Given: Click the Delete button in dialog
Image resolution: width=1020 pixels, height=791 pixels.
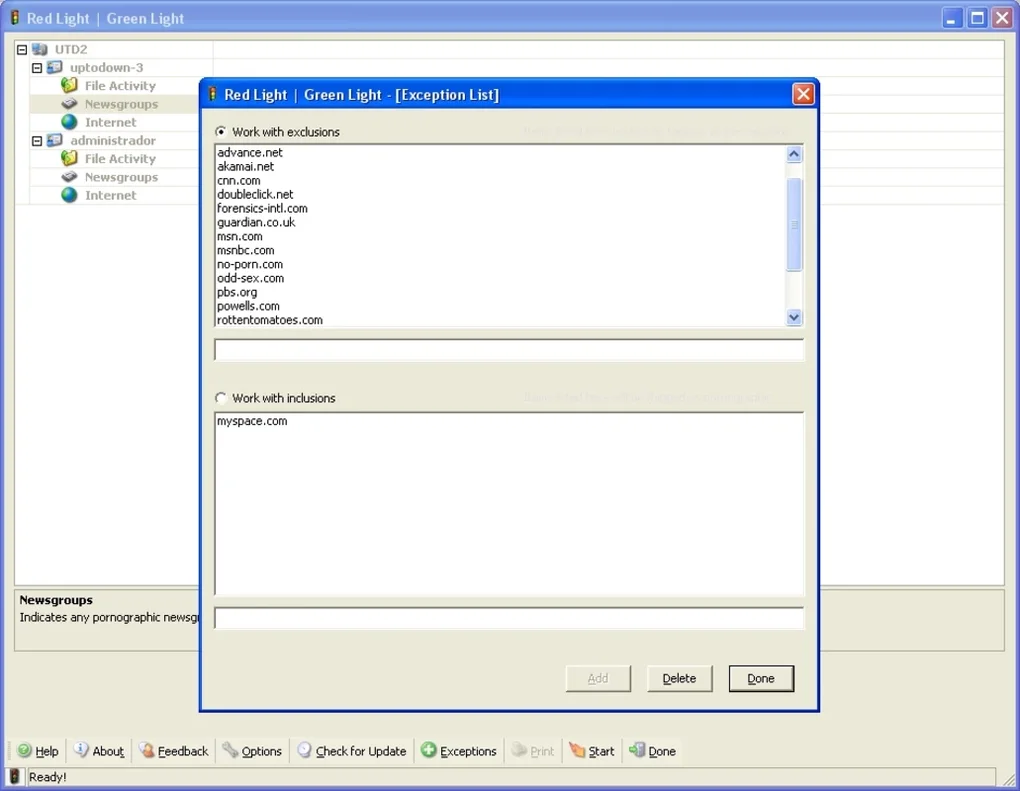Looking at the screenshot, I should tap(679, 678).
